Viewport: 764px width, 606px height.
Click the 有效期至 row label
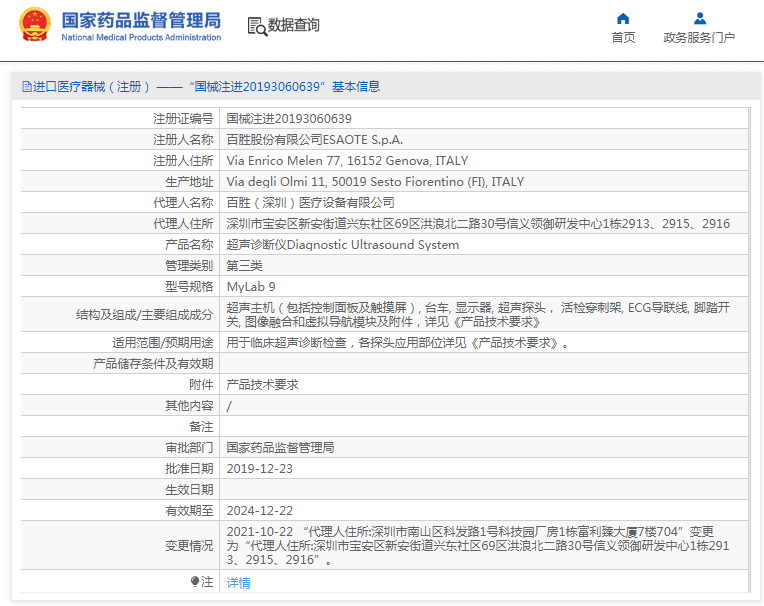(189, 511)
